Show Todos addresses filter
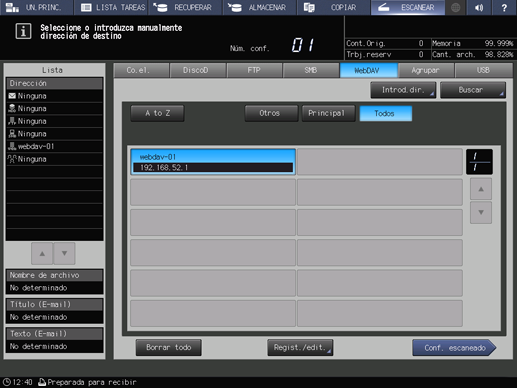 (386, 113)
